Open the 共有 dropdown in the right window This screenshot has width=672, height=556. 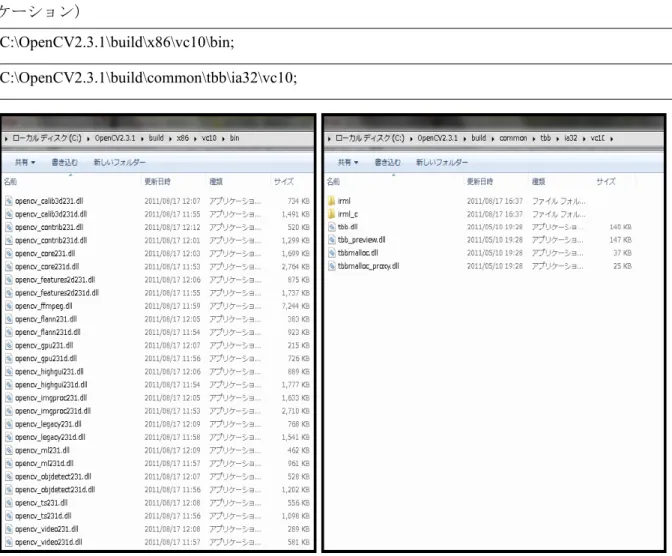[x=348, y=162]
